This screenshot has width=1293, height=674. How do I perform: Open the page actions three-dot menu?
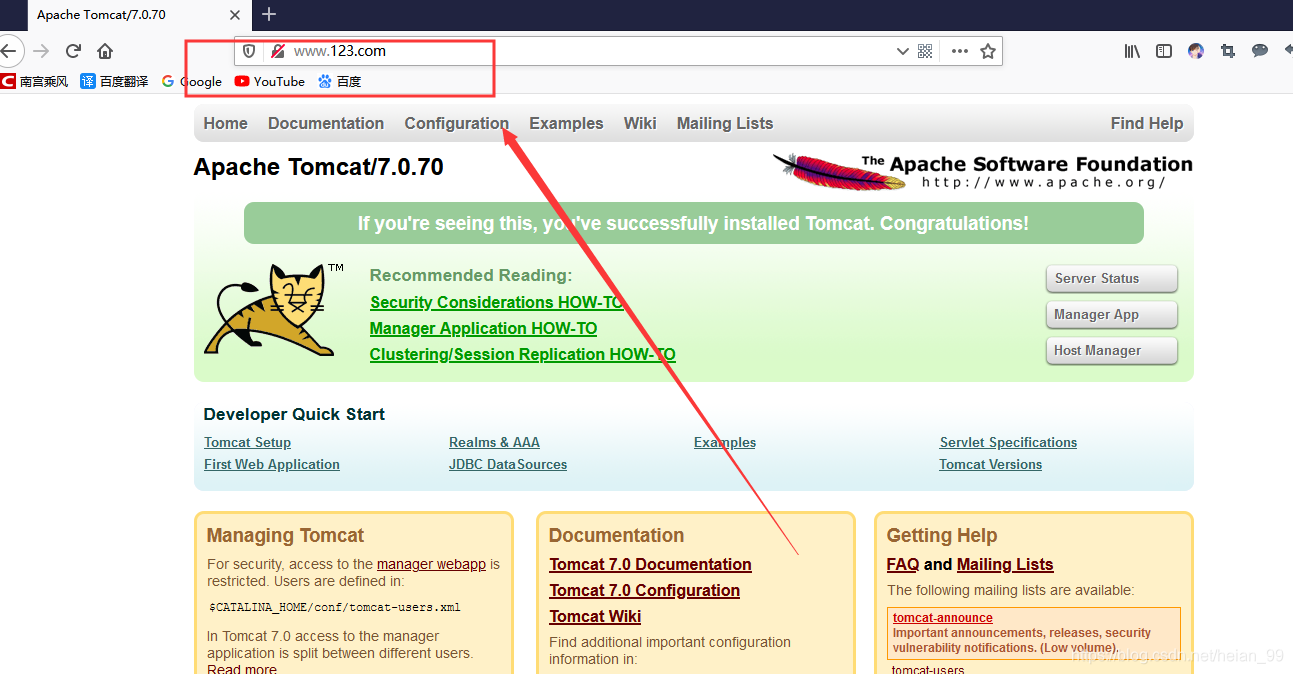click(959, 51)
